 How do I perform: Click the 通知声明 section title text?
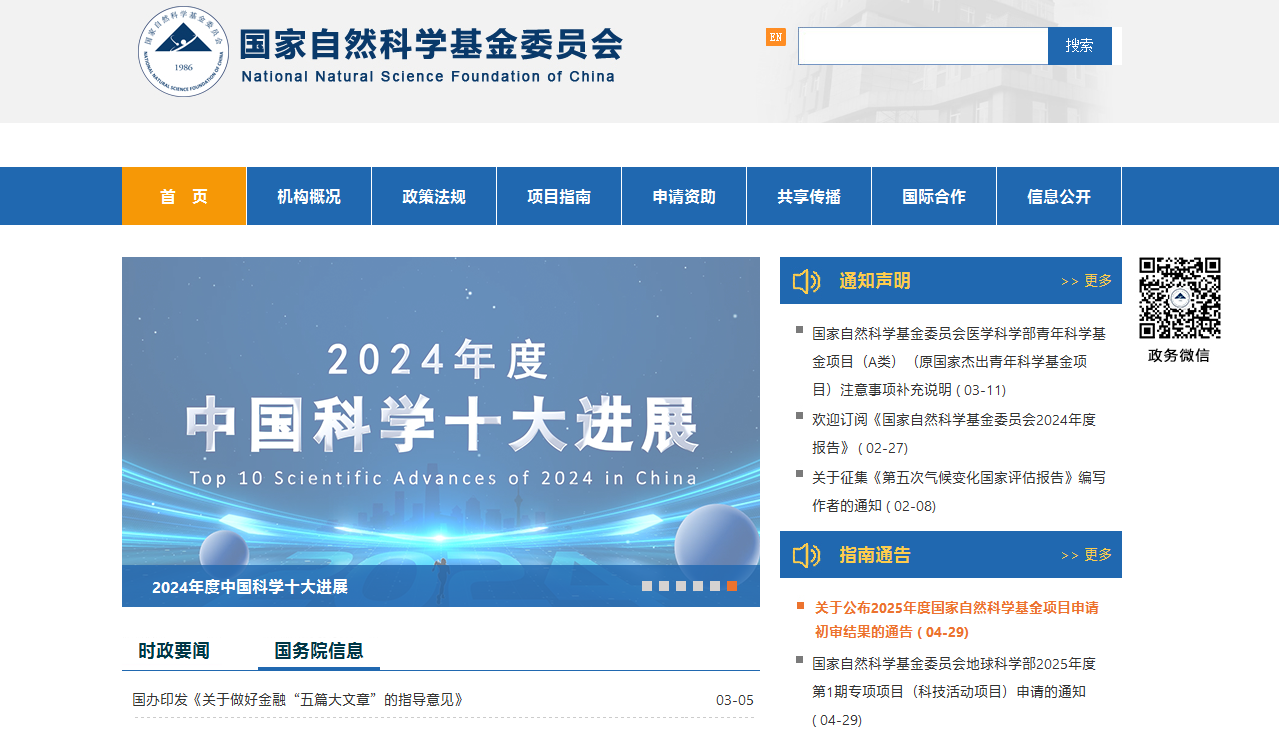pos(875,281)
